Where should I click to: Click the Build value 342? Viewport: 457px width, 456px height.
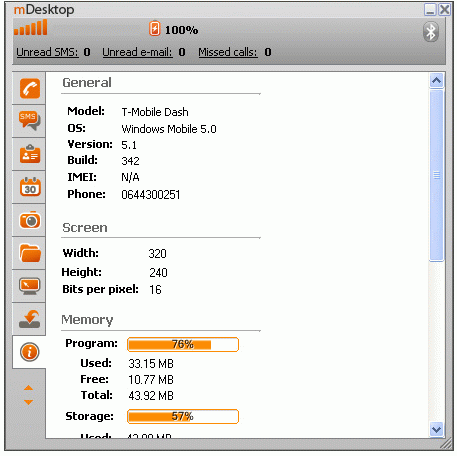(x=130, y=161)
